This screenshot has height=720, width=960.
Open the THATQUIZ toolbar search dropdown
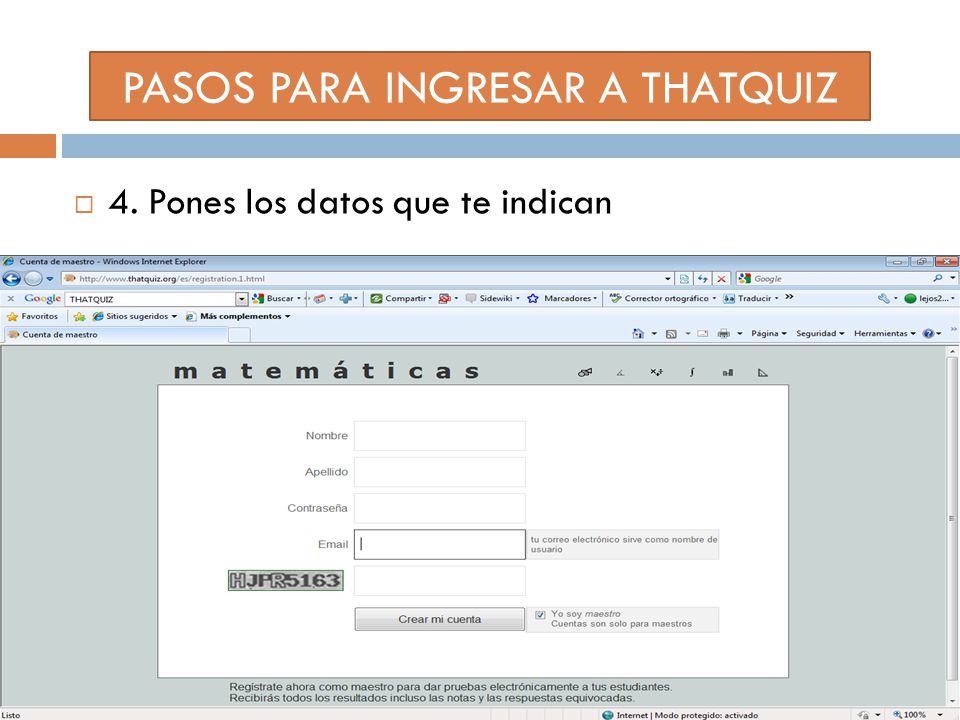[x=241, y=299]
